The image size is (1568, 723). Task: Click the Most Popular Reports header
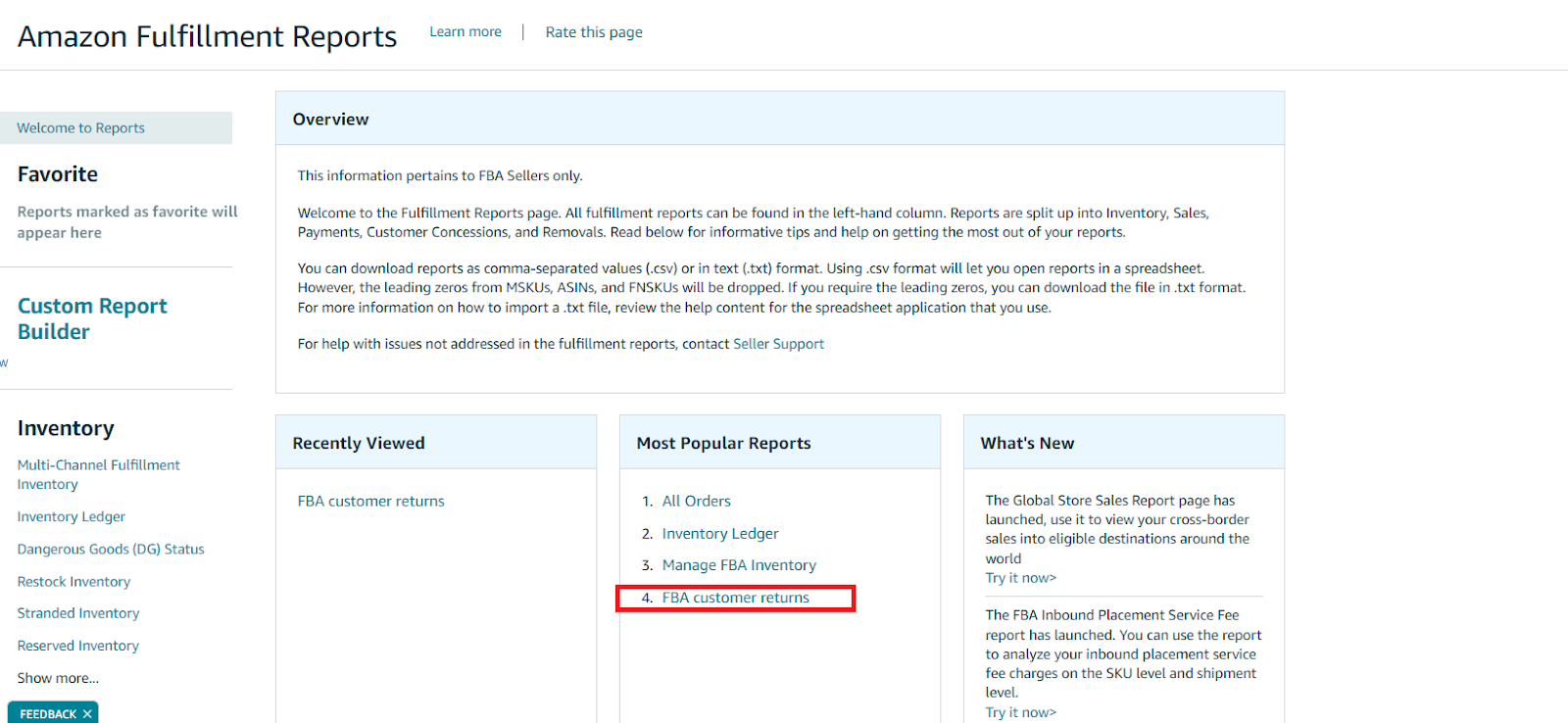(780, 443)
